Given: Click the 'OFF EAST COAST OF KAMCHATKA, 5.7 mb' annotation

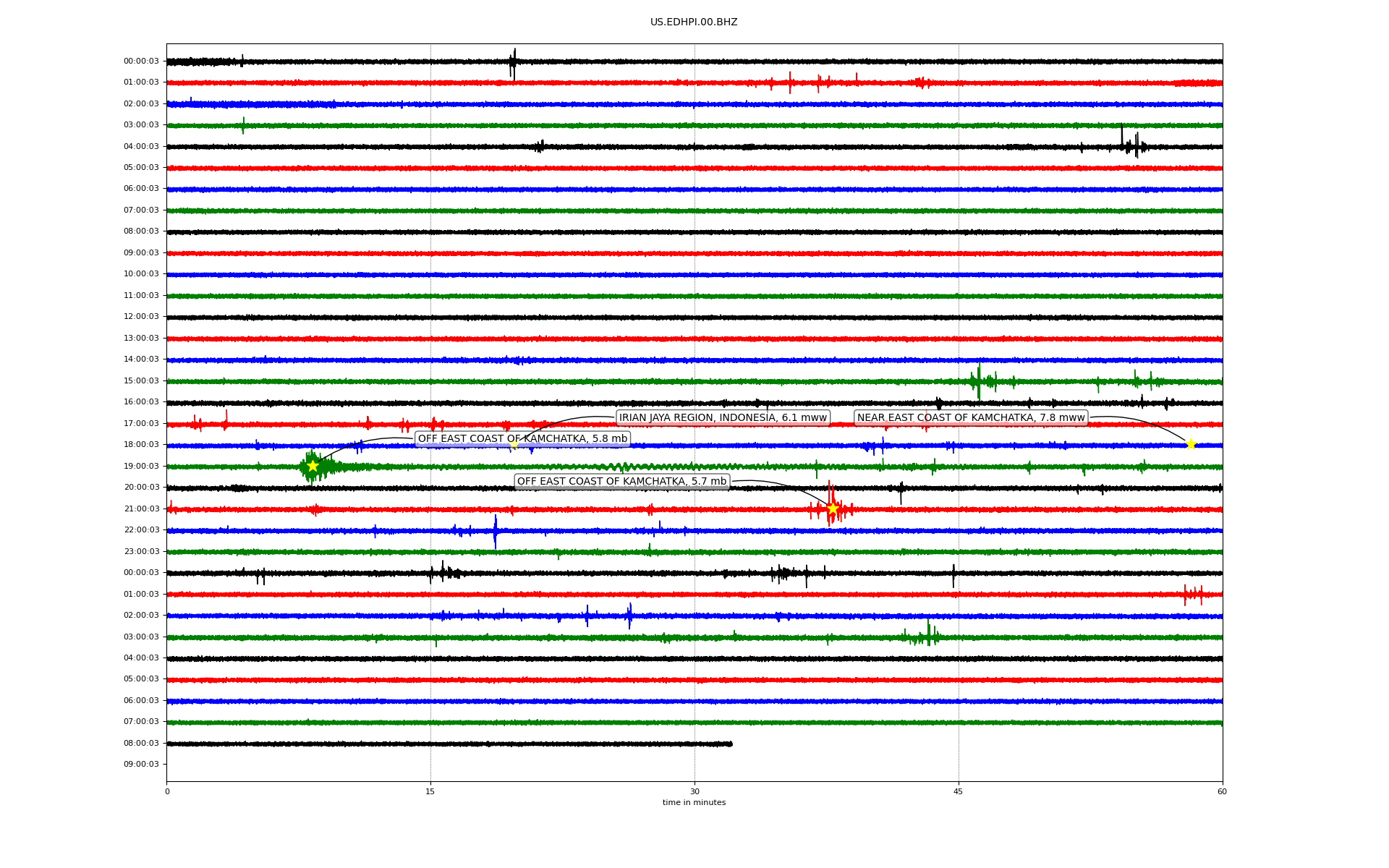Looking at the screenshot, I should click(x=621, y=481).
